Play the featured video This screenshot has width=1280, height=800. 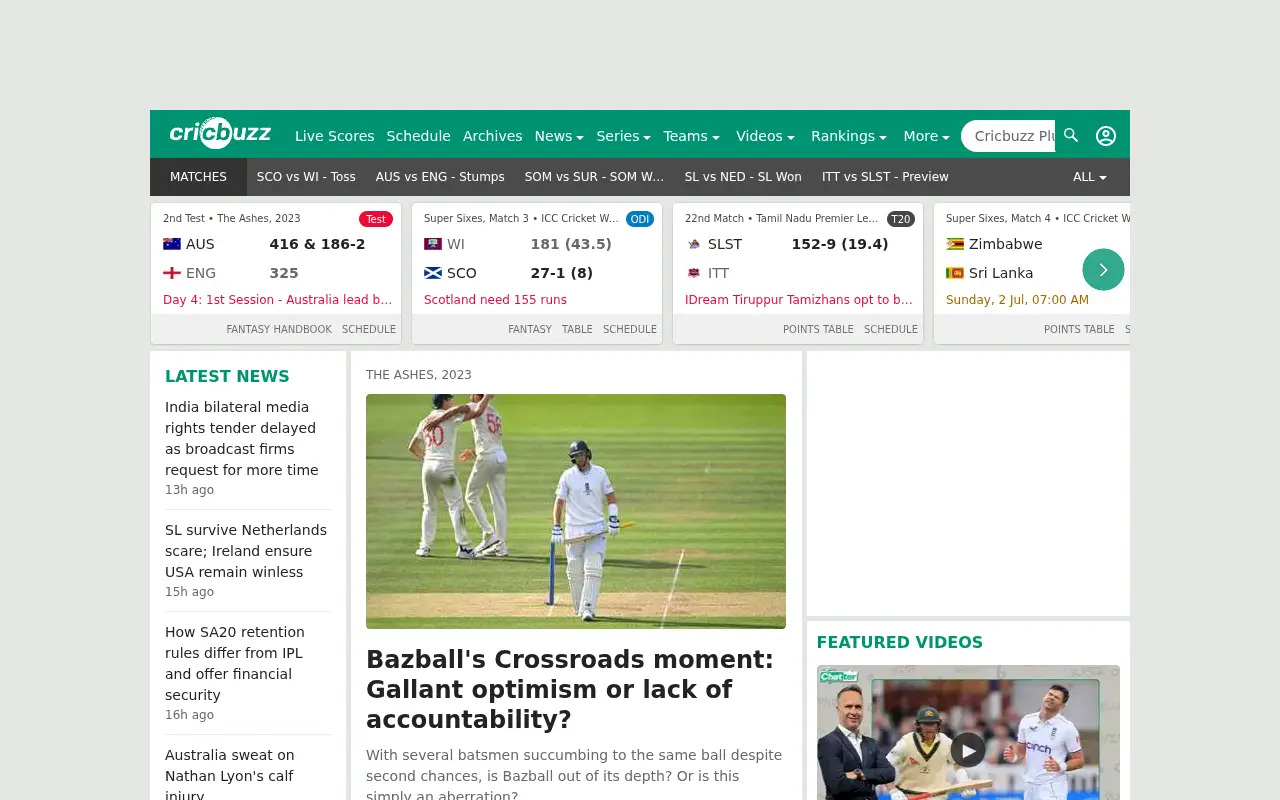(967, 750)
